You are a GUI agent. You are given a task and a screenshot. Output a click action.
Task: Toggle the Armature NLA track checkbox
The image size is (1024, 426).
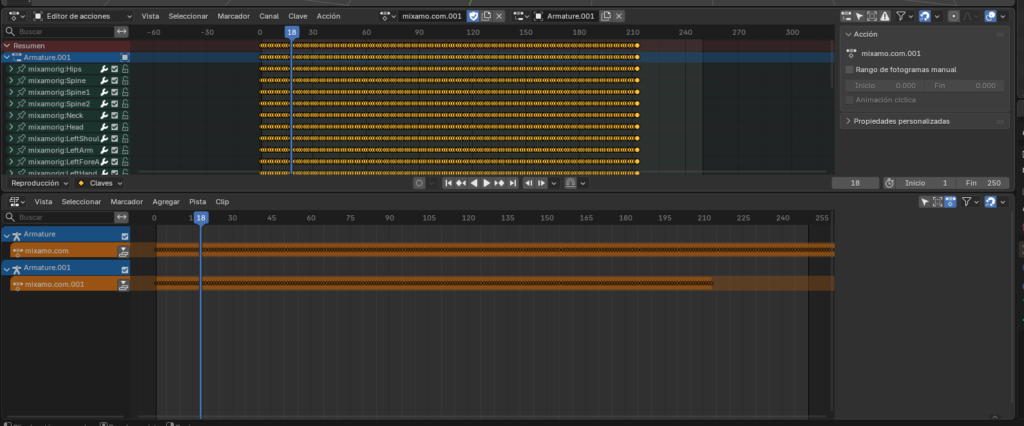tap(125, 235)
